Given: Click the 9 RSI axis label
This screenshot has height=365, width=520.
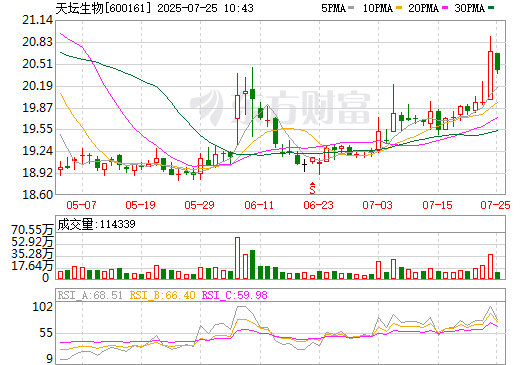Looking at the screenshot, I should (x=50, y=359).
